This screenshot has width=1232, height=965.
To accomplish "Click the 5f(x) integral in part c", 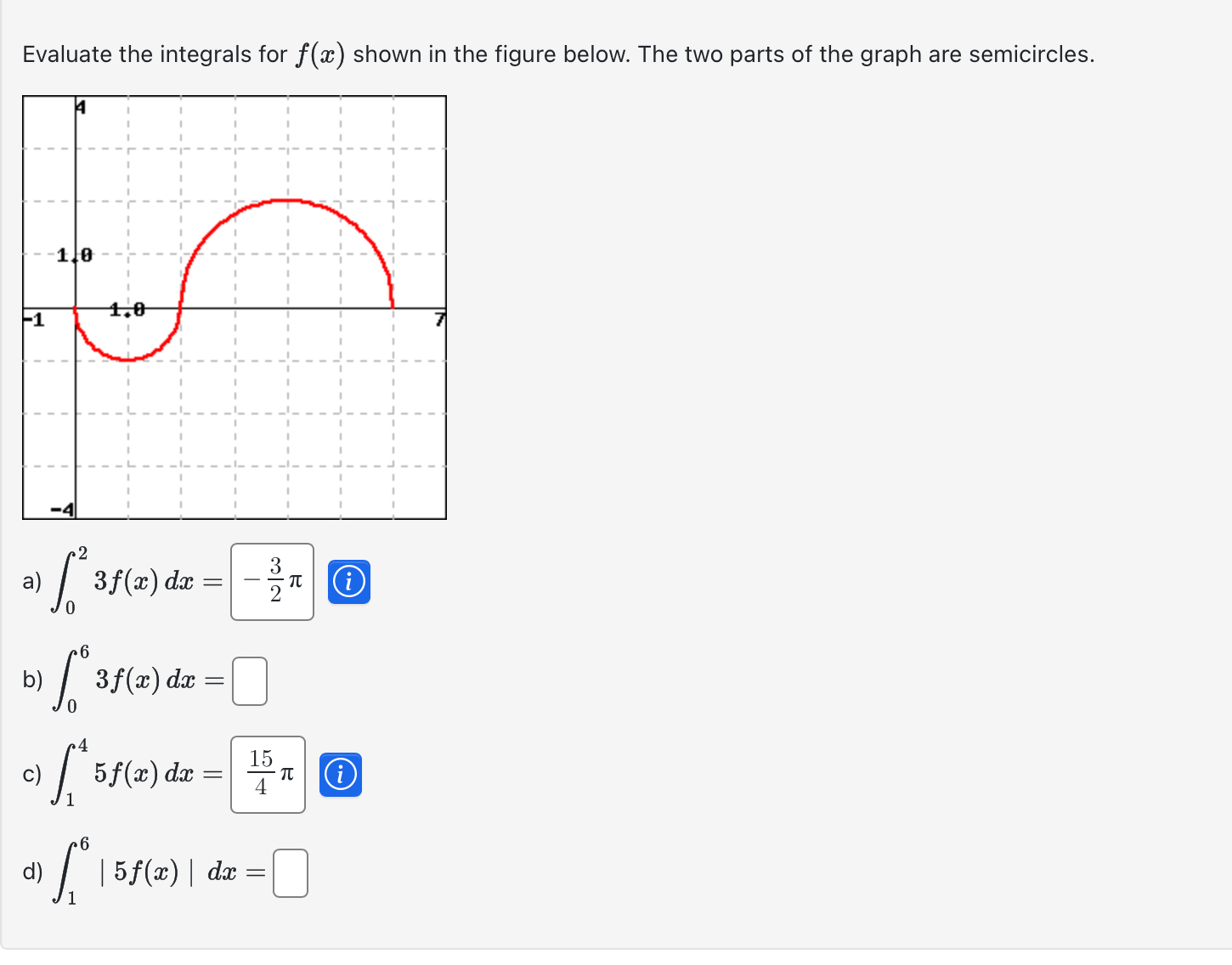I will [127, 773].
